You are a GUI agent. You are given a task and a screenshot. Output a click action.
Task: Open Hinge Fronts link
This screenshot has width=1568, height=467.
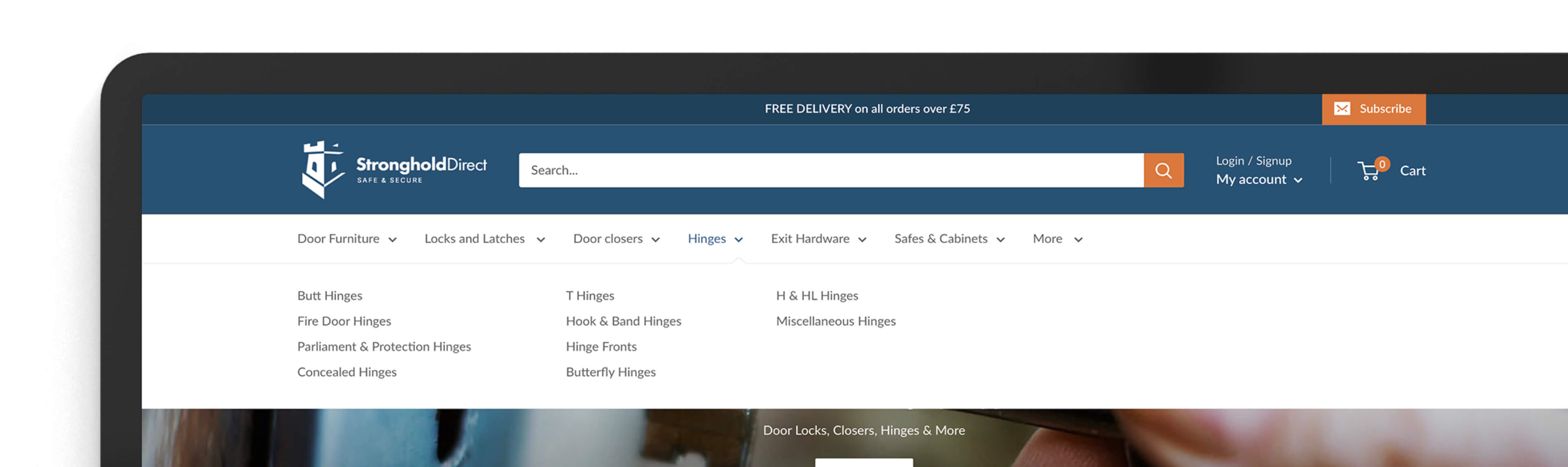[601, 347]
